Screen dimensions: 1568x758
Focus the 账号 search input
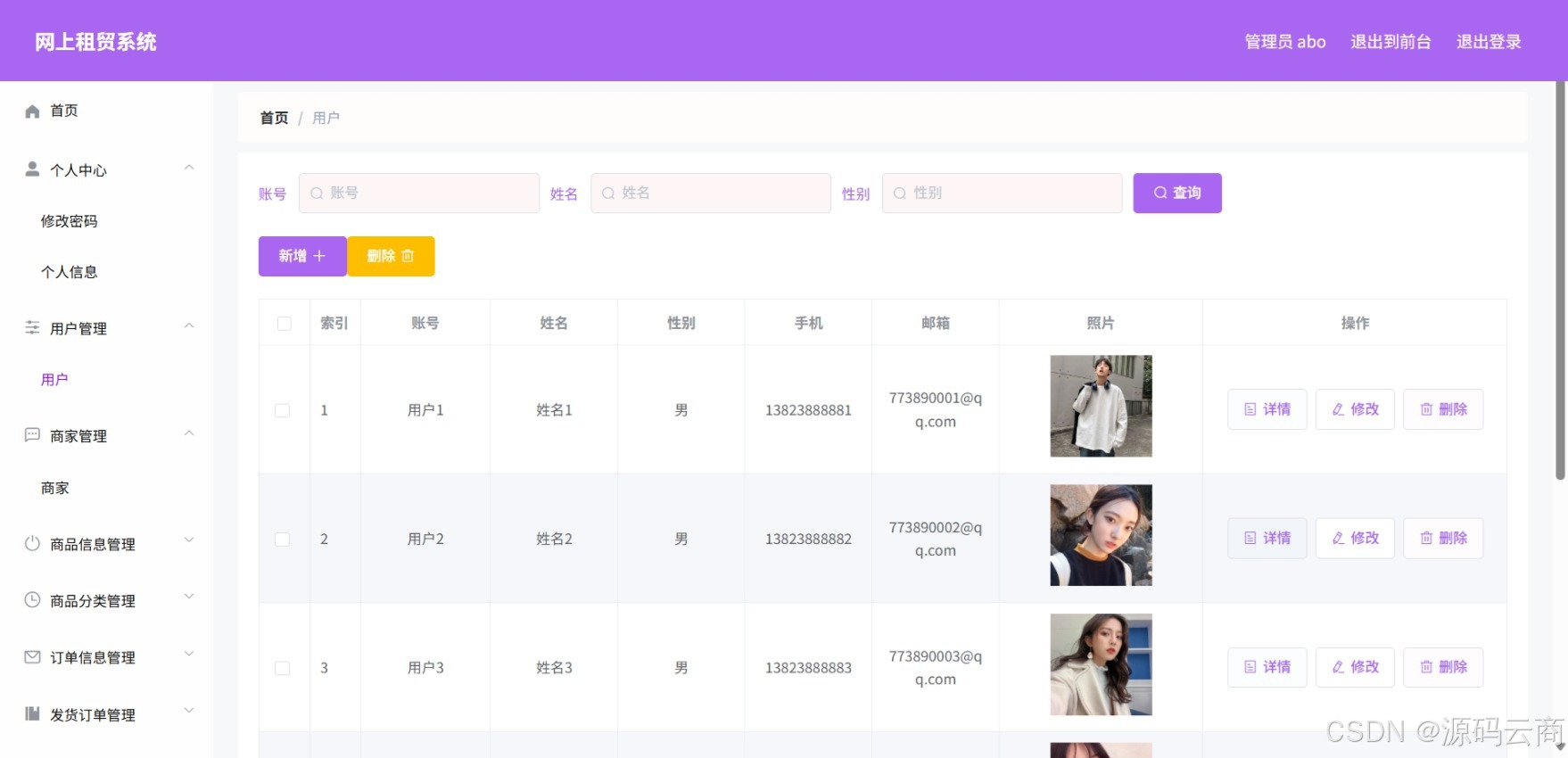click(419, 193)
